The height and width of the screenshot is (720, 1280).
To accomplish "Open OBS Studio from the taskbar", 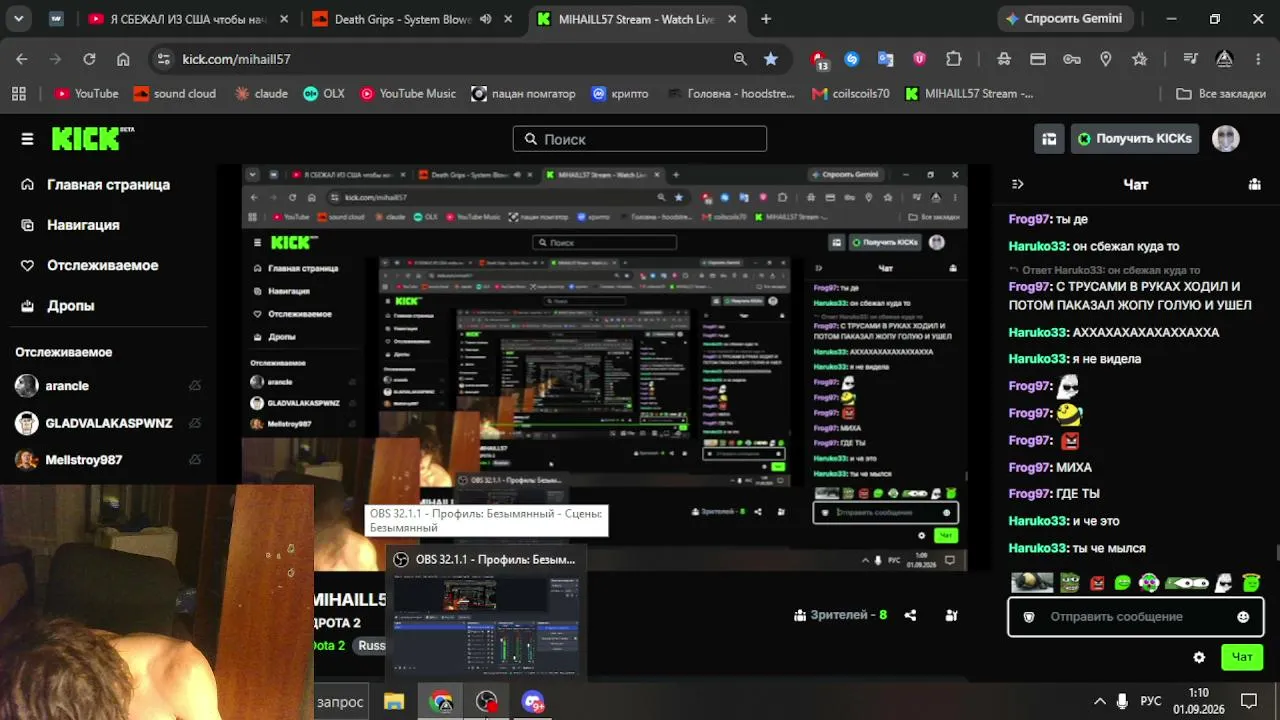I will [x=487, y=702].
